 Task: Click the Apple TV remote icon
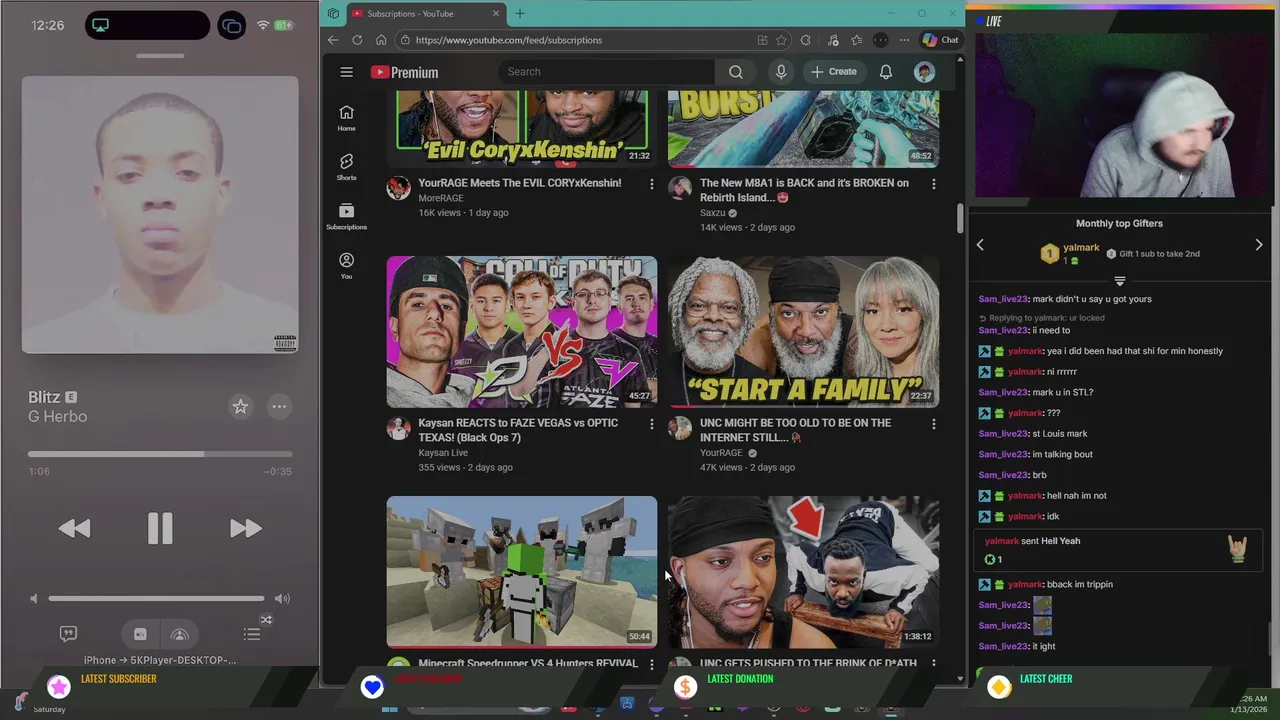click(x=140, y=634)
